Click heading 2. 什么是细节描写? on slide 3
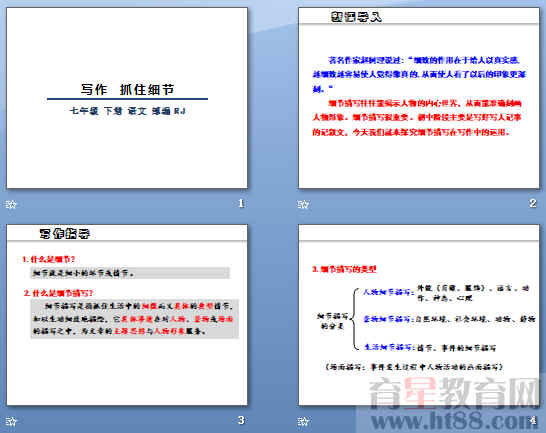The width and height of the screenshot is (546, 433). click(x=58, y=293)
